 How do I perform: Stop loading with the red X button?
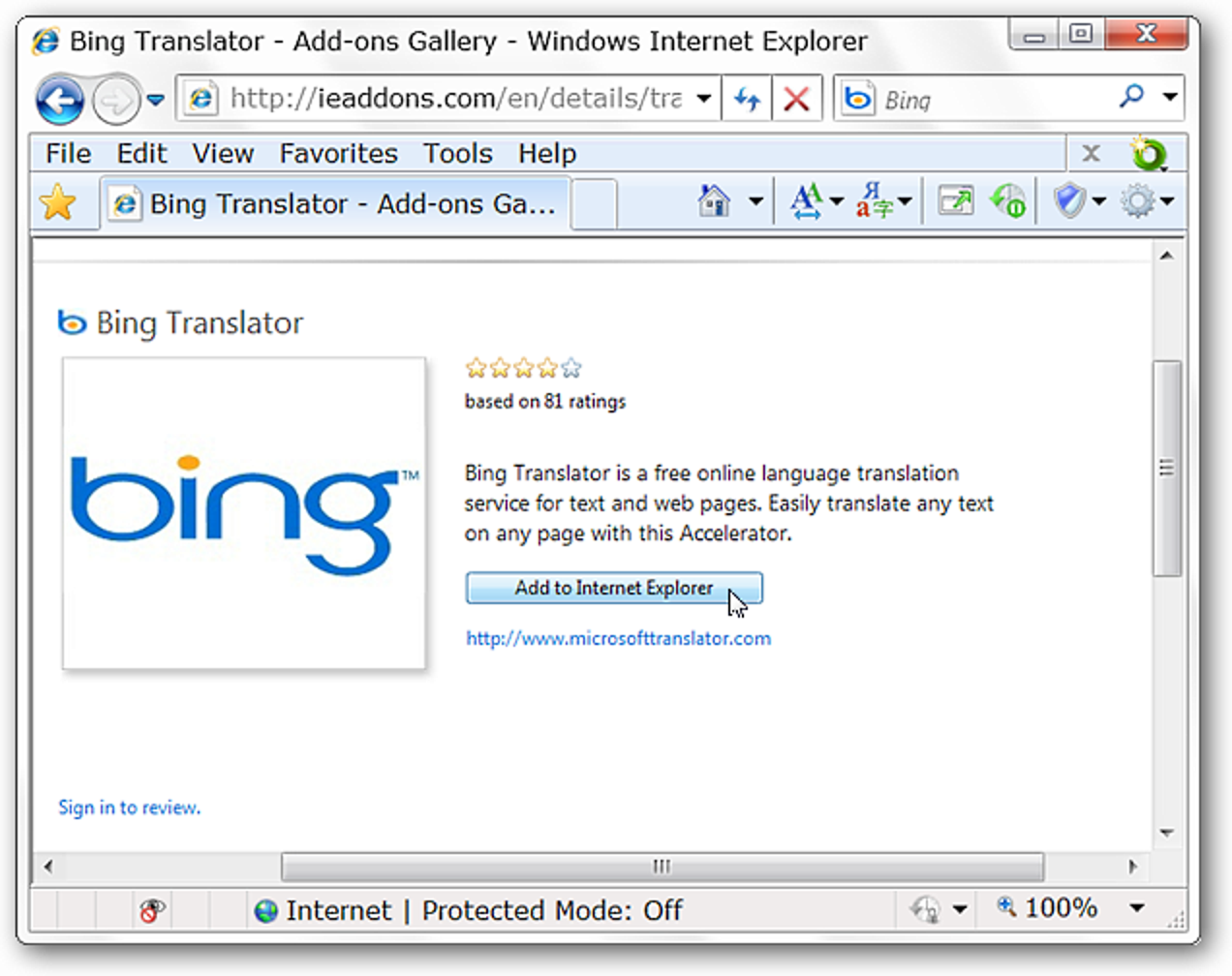pos(796,99)
